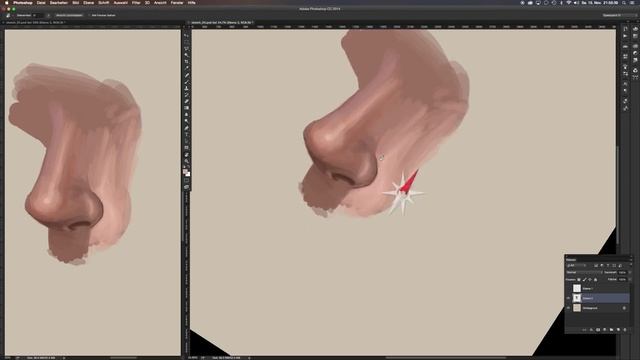The height and width of the screenshot is (360, 640).
Task: Collapse the Ebenen panel with double arrow
Action: pos(631,256)
